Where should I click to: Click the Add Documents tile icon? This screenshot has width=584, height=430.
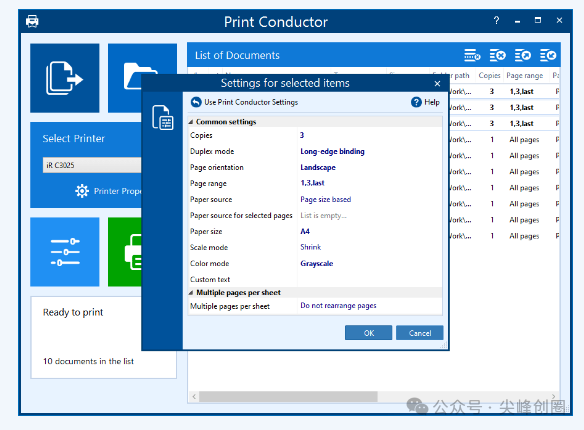coord(64,78)
